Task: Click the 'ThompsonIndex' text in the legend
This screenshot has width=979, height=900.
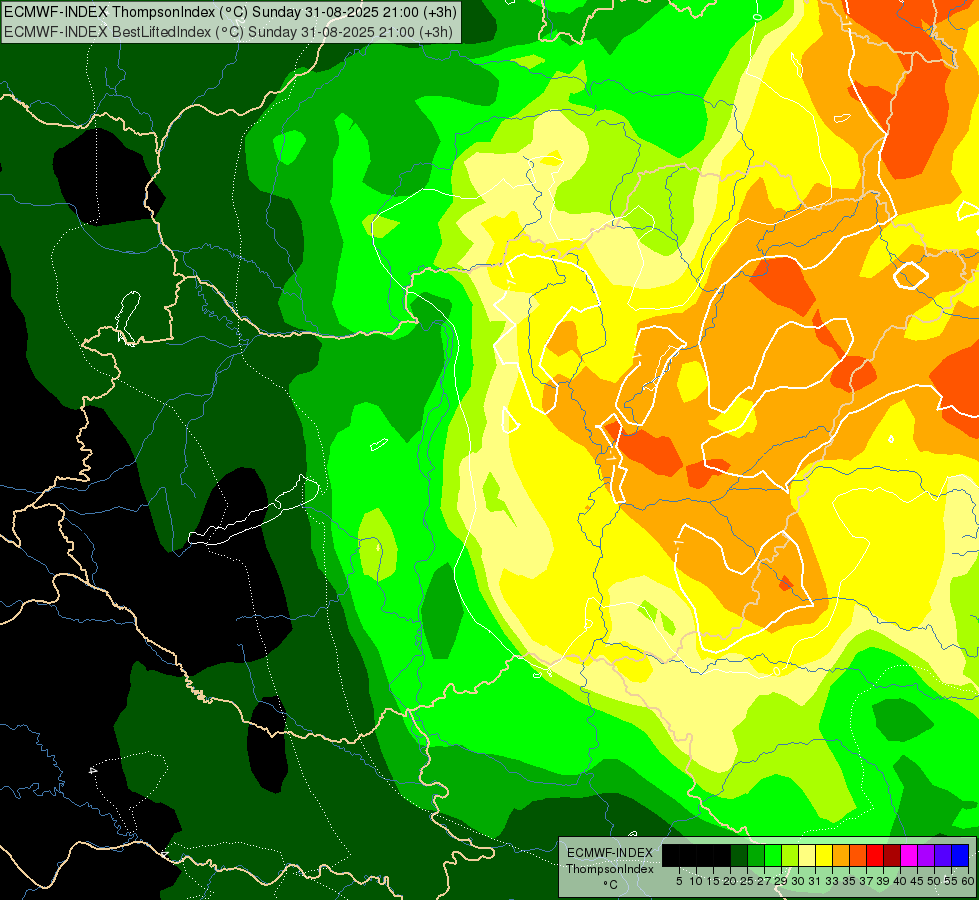Action: coord(610,869)
